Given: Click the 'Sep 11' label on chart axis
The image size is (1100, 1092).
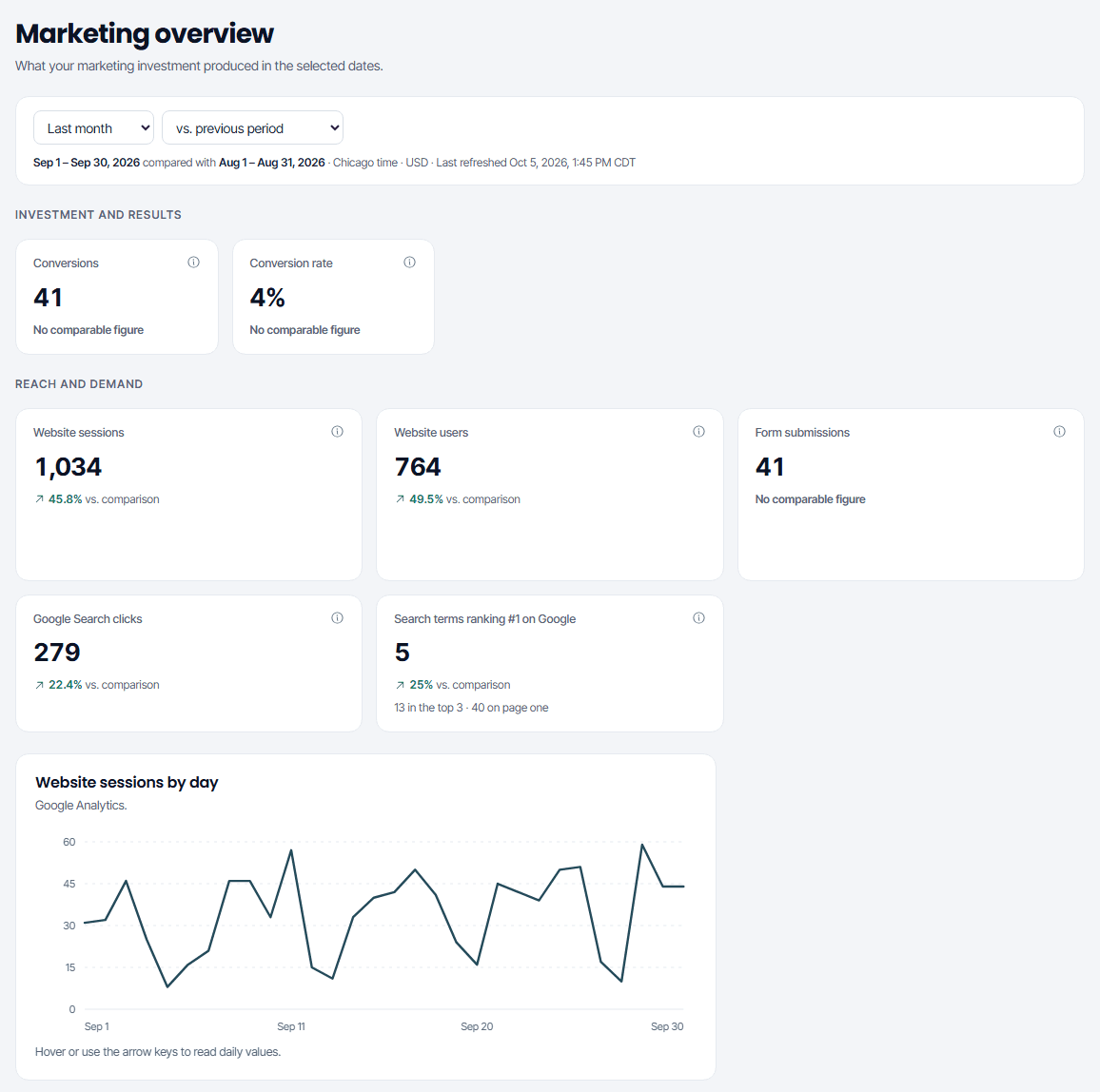Looking at the screenshot, I should 291,1026.
